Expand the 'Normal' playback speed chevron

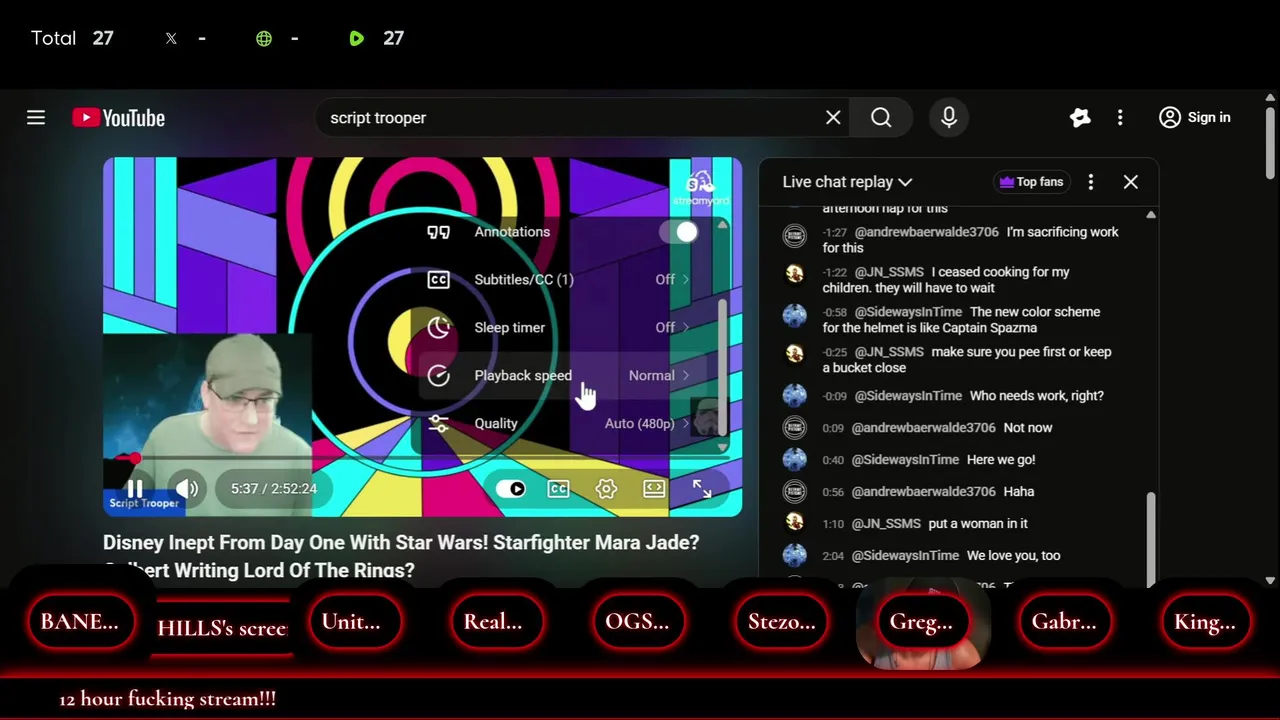tap(685, 376)
